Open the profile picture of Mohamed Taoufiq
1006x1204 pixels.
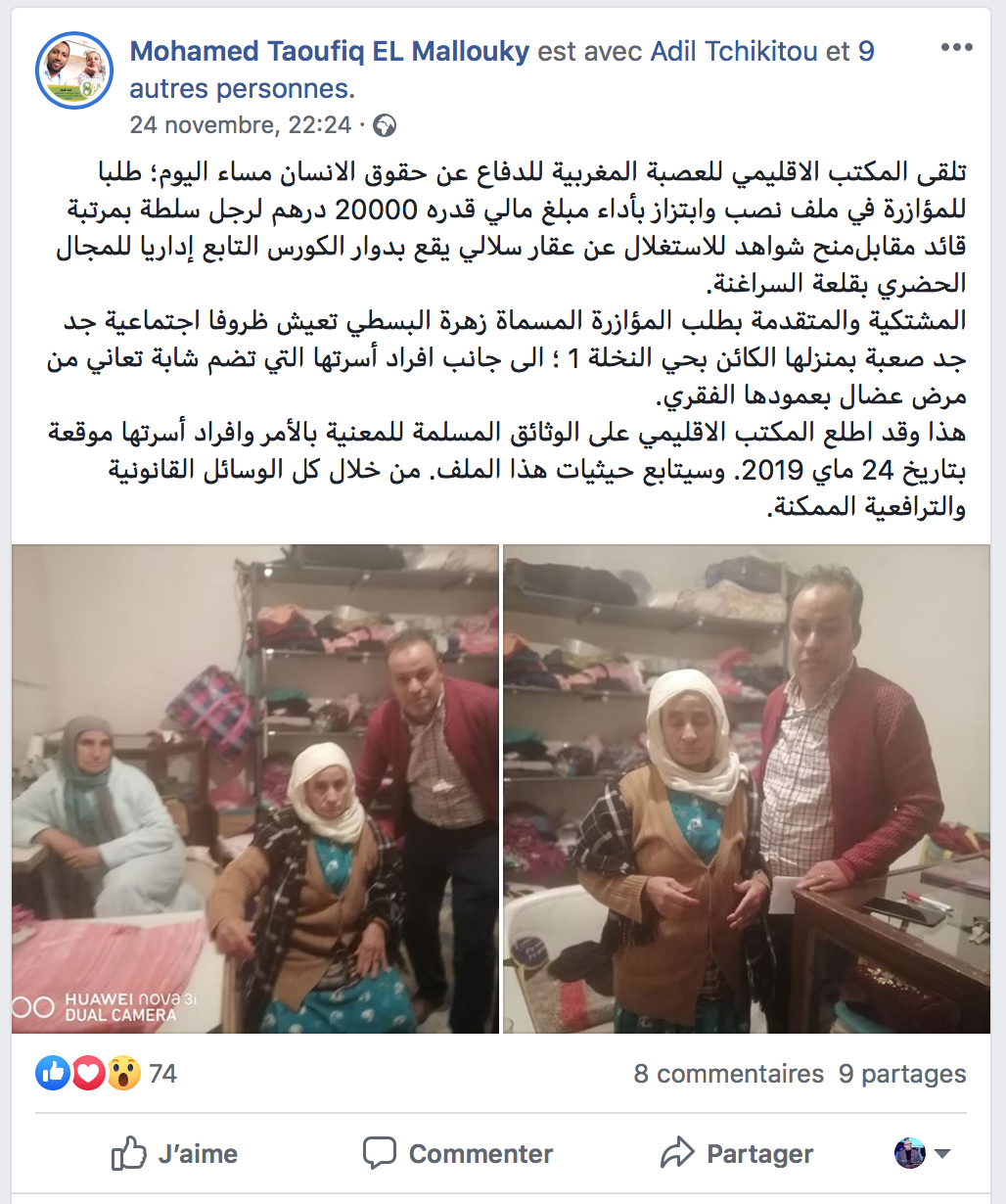74,70
